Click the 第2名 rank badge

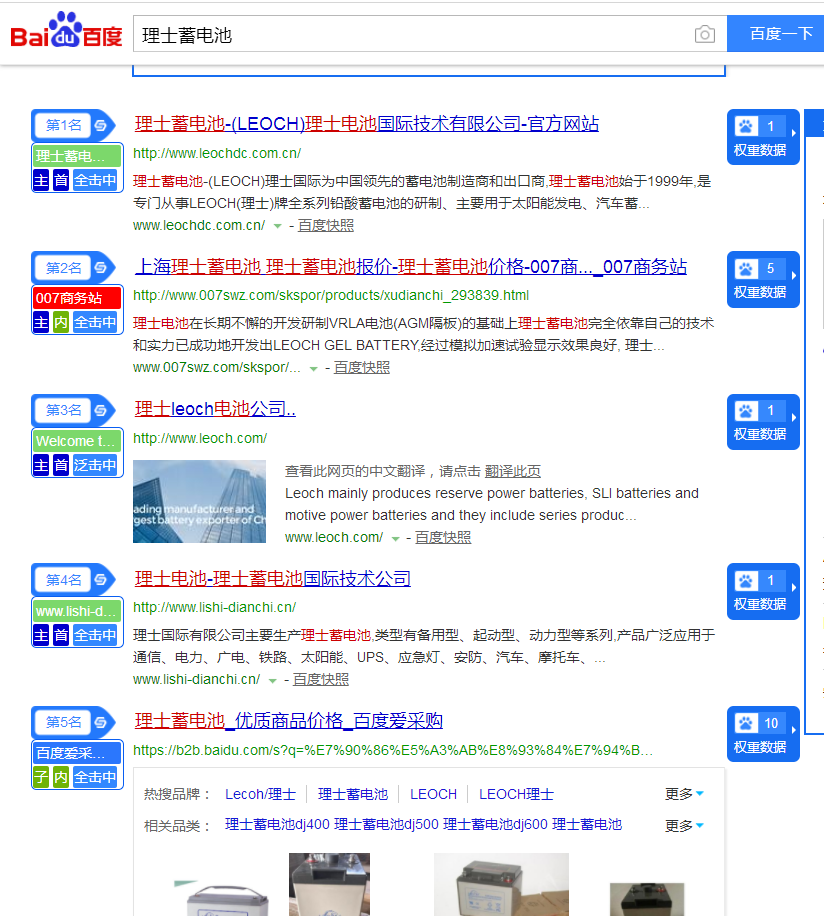click(x=63, y=268)
